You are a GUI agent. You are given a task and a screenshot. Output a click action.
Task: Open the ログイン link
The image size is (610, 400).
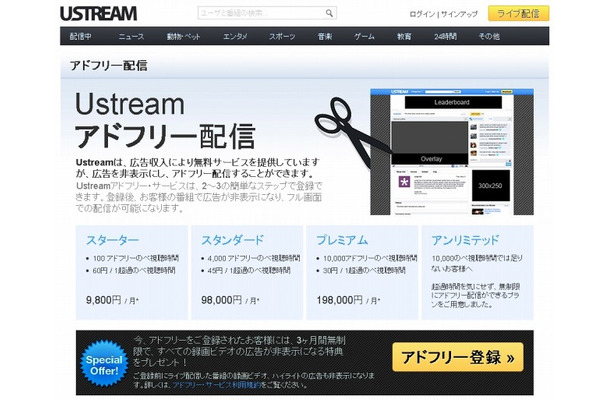(422, 14)
